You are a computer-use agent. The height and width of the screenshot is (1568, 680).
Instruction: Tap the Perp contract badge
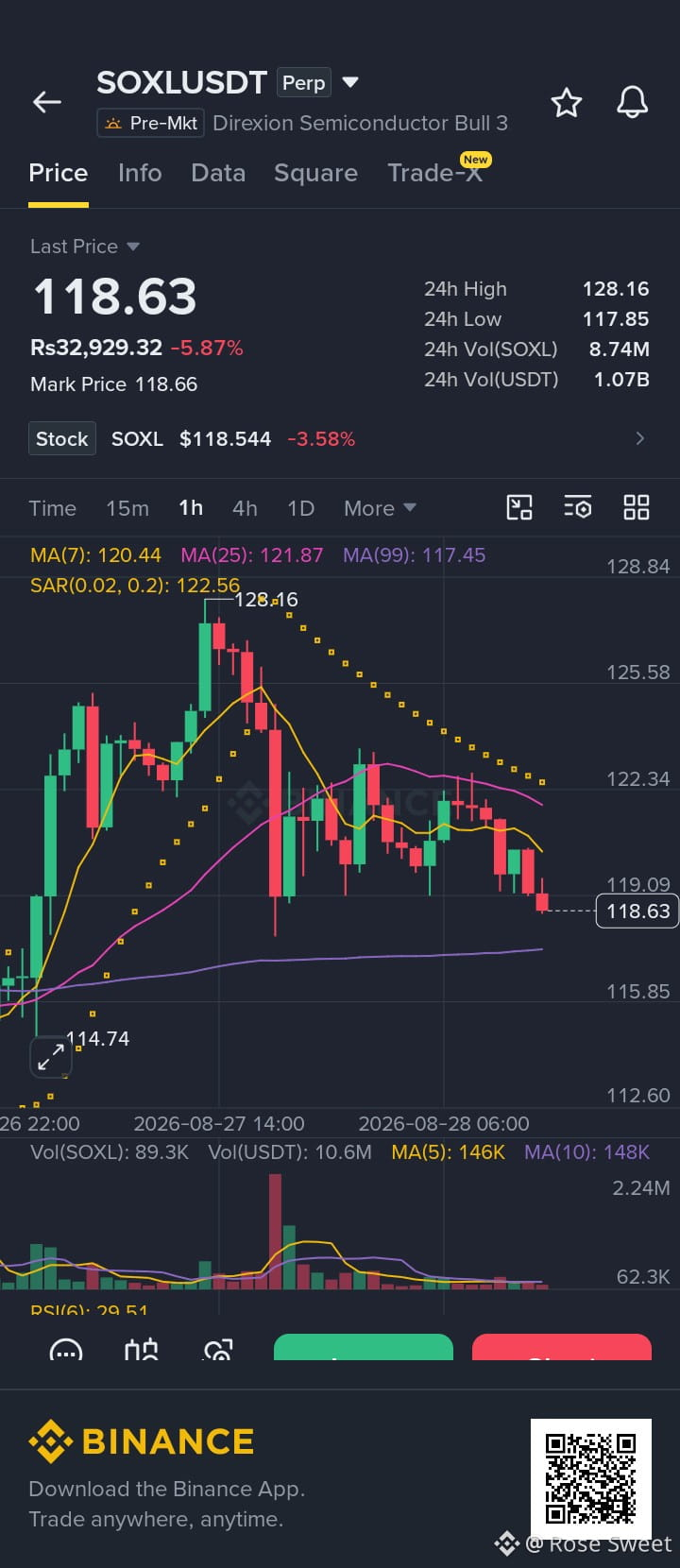click(x=303, y=82)
